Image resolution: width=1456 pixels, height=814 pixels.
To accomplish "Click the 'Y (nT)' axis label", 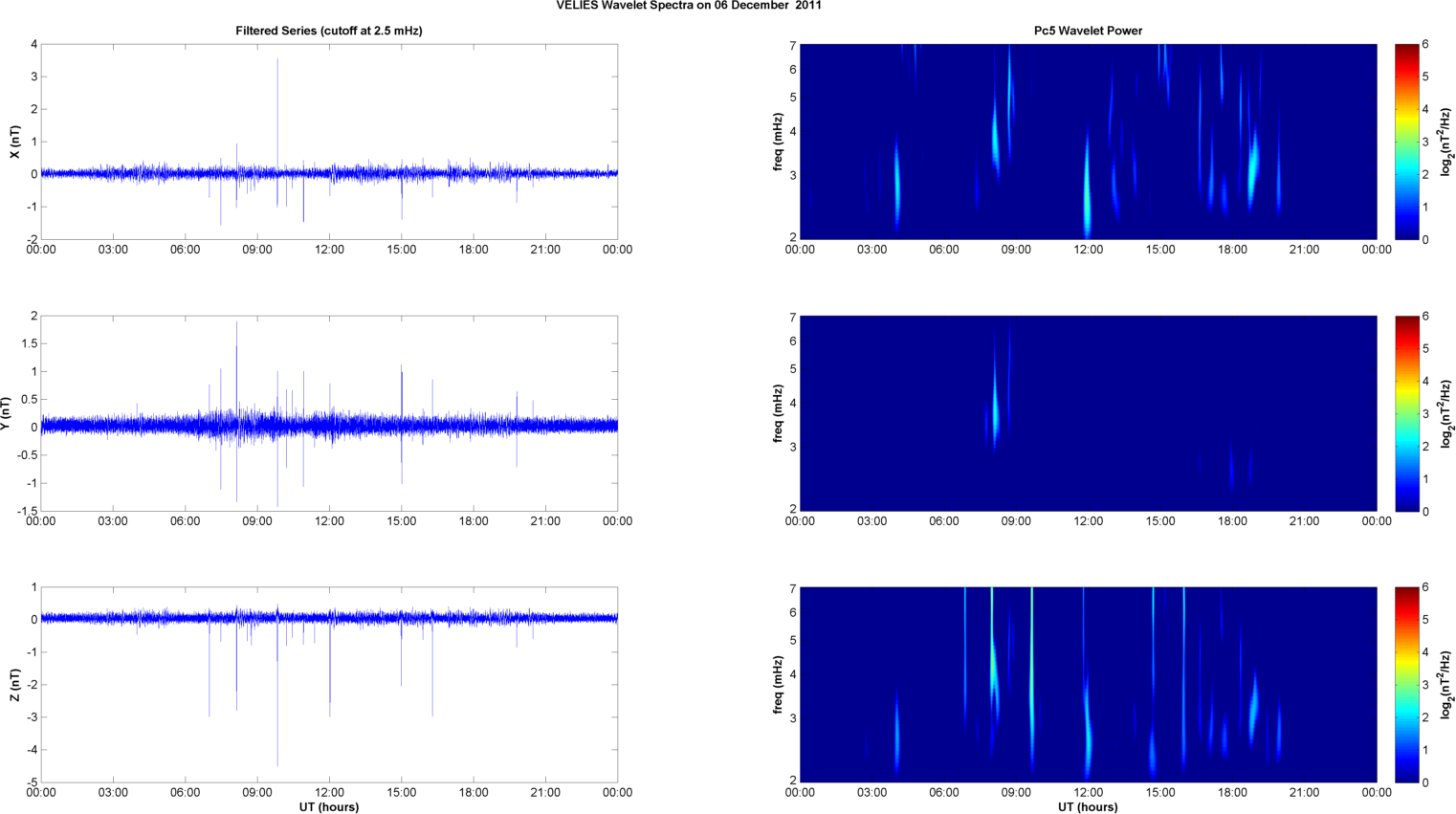I will (6, 413).
